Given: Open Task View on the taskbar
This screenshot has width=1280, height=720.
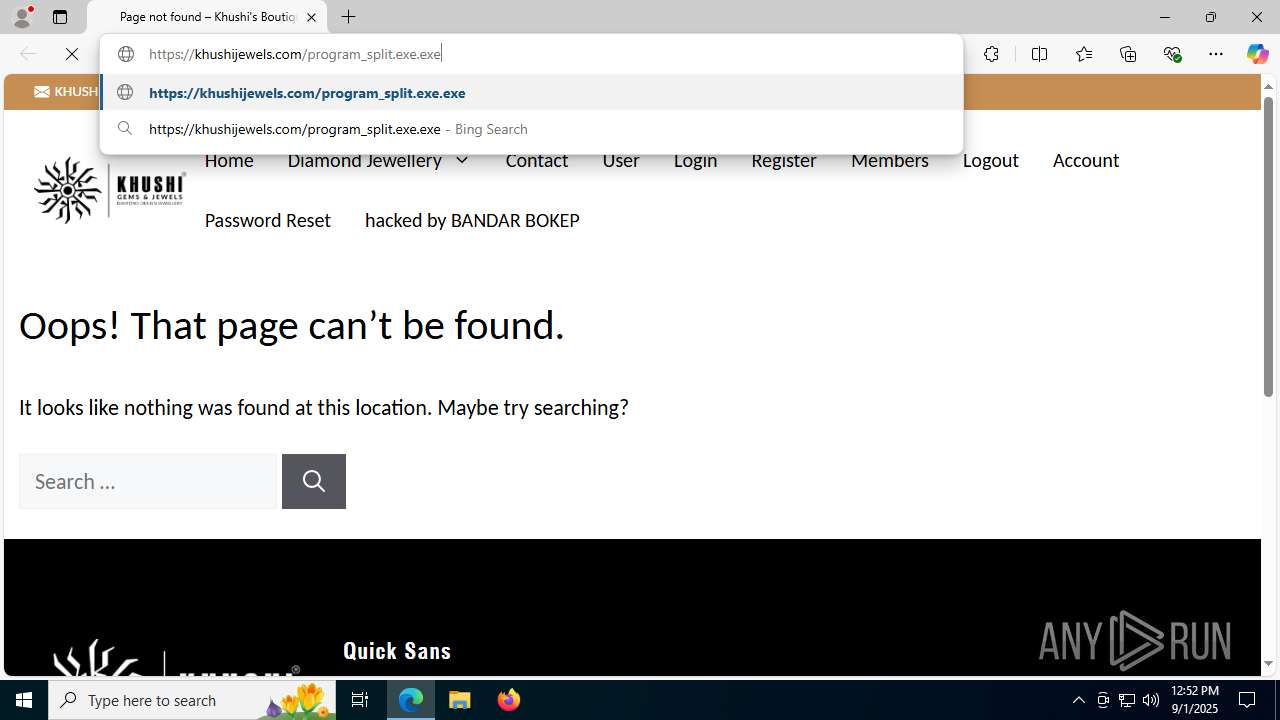Looking at the screenshot, I should point(360,700).
